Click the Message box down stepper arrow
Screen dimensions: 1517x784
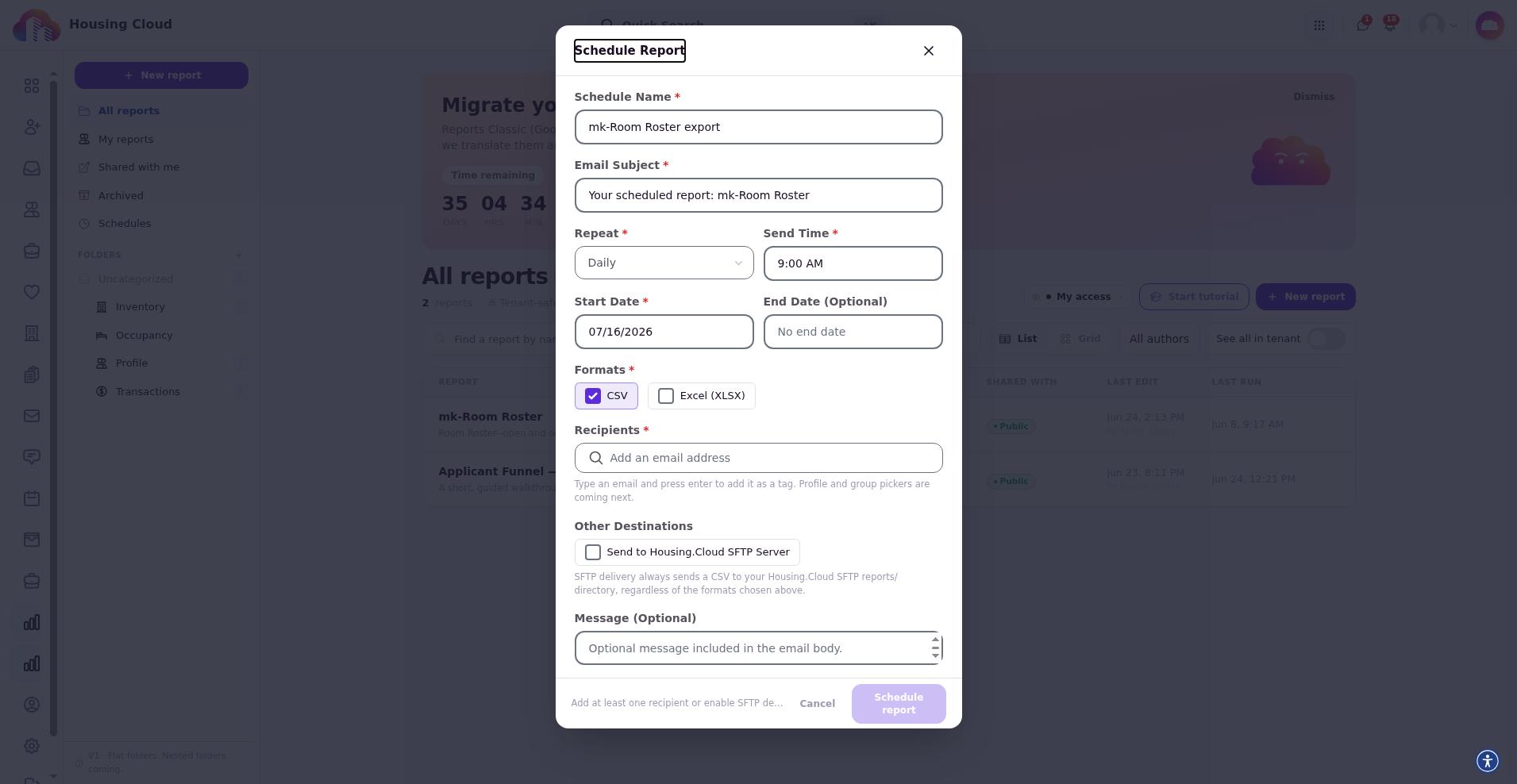pos(935,655)
